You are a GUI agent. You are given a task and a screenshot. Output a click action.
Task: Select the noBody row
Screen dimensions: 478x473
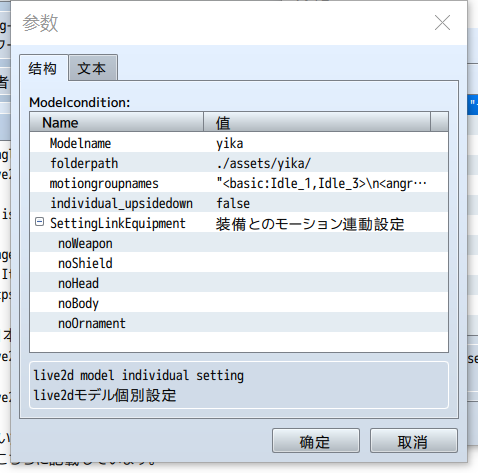tap(239, 303)
